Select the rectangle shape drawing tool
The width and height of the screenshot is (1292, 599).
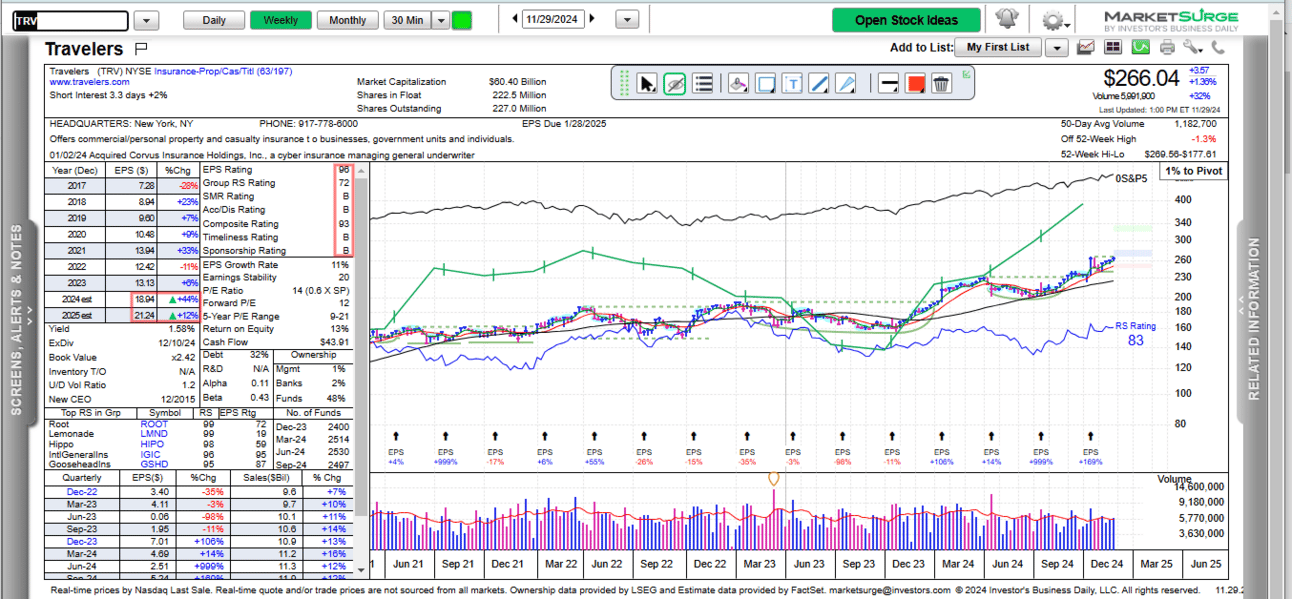coord(765,84)
